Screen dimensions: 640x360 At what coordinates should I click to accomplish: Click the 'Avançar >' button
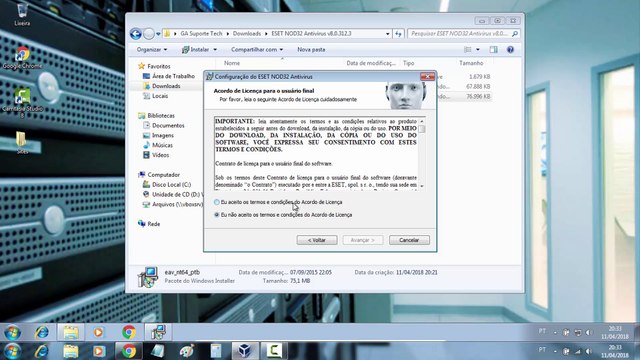[362, 240]
